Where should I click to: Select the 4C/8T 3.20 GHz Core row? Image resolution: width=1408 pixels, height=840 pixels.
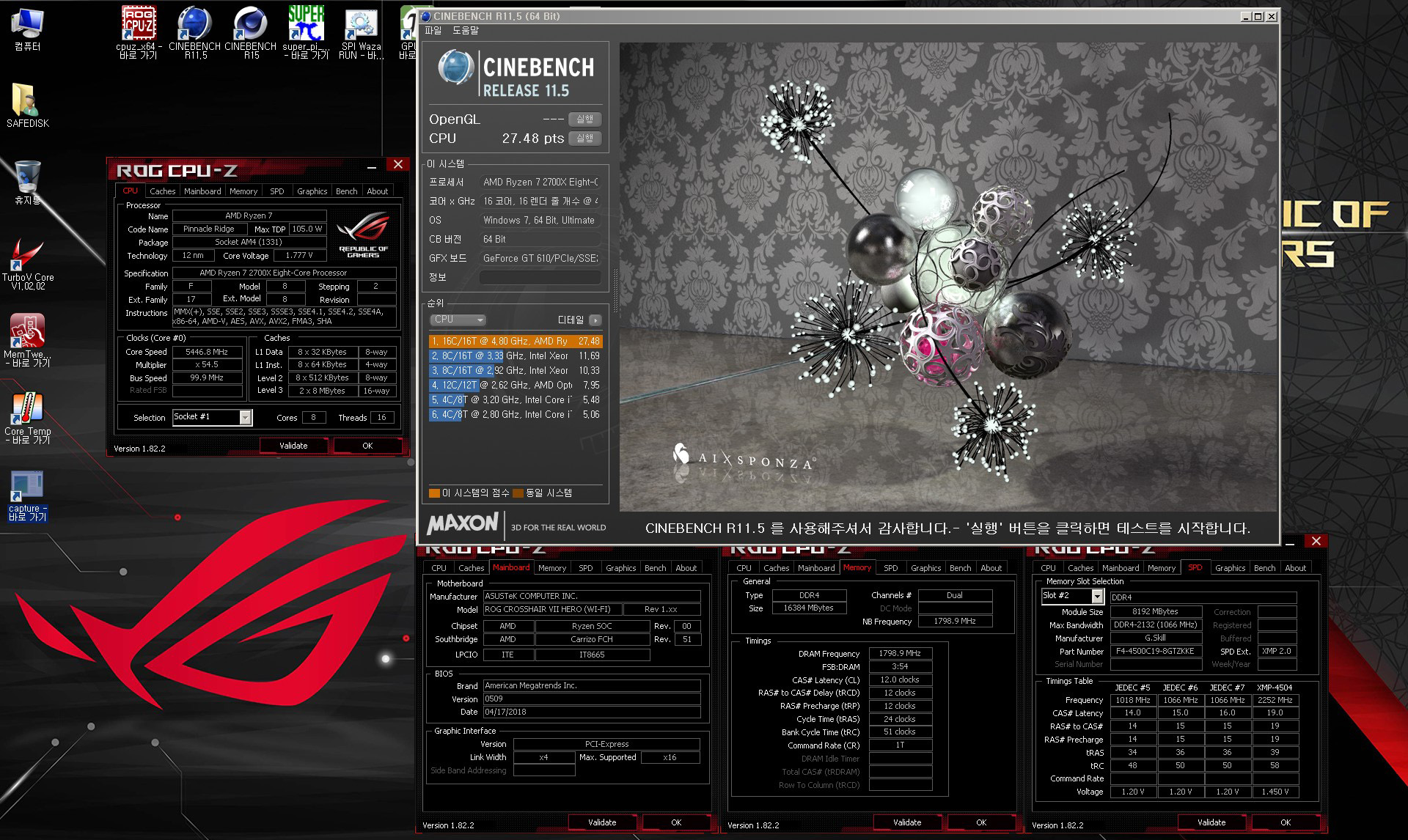point(516,400)
